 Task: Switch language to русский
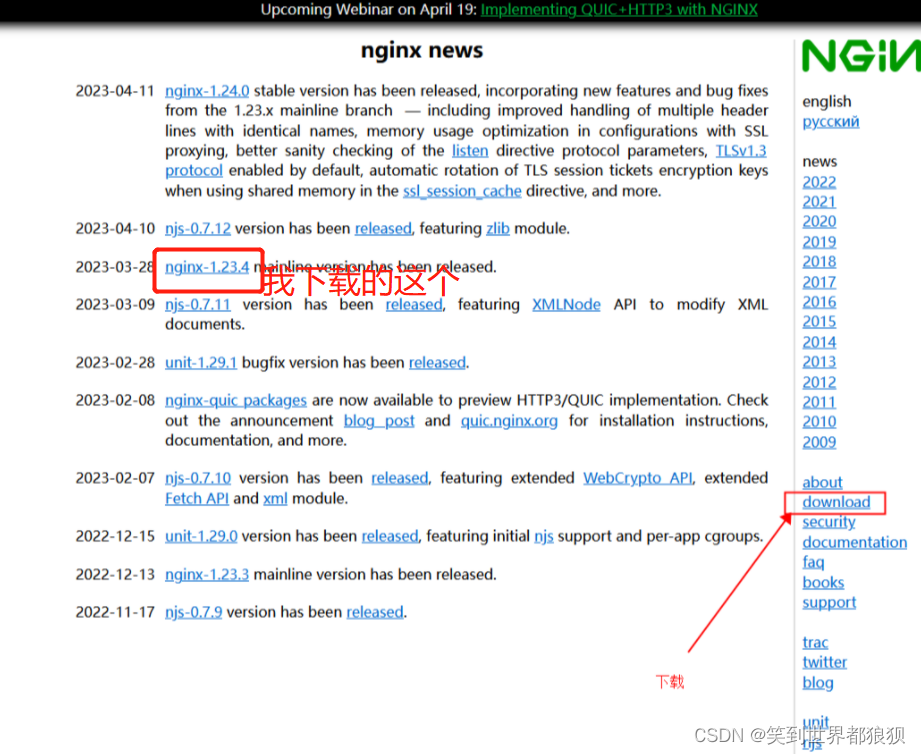(831, 122)
